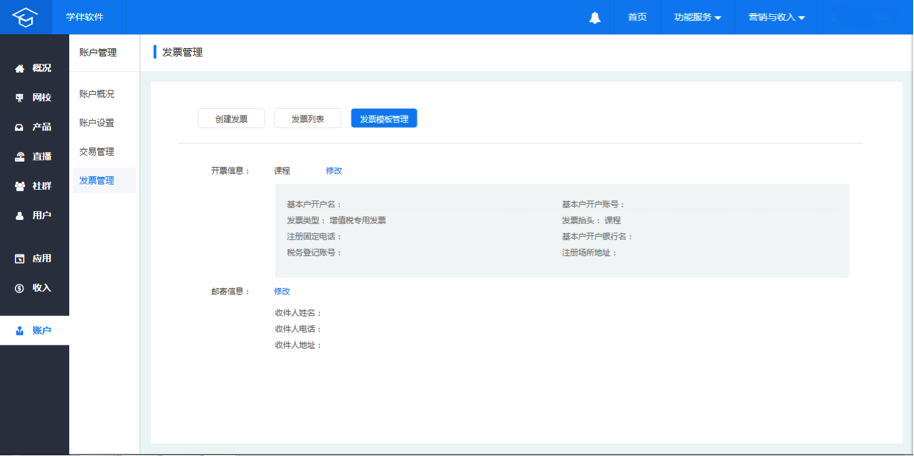Viewport: 914px width, 456px height.
Task: Open 产品 icon in left sidebar
Action: point(19,128)
